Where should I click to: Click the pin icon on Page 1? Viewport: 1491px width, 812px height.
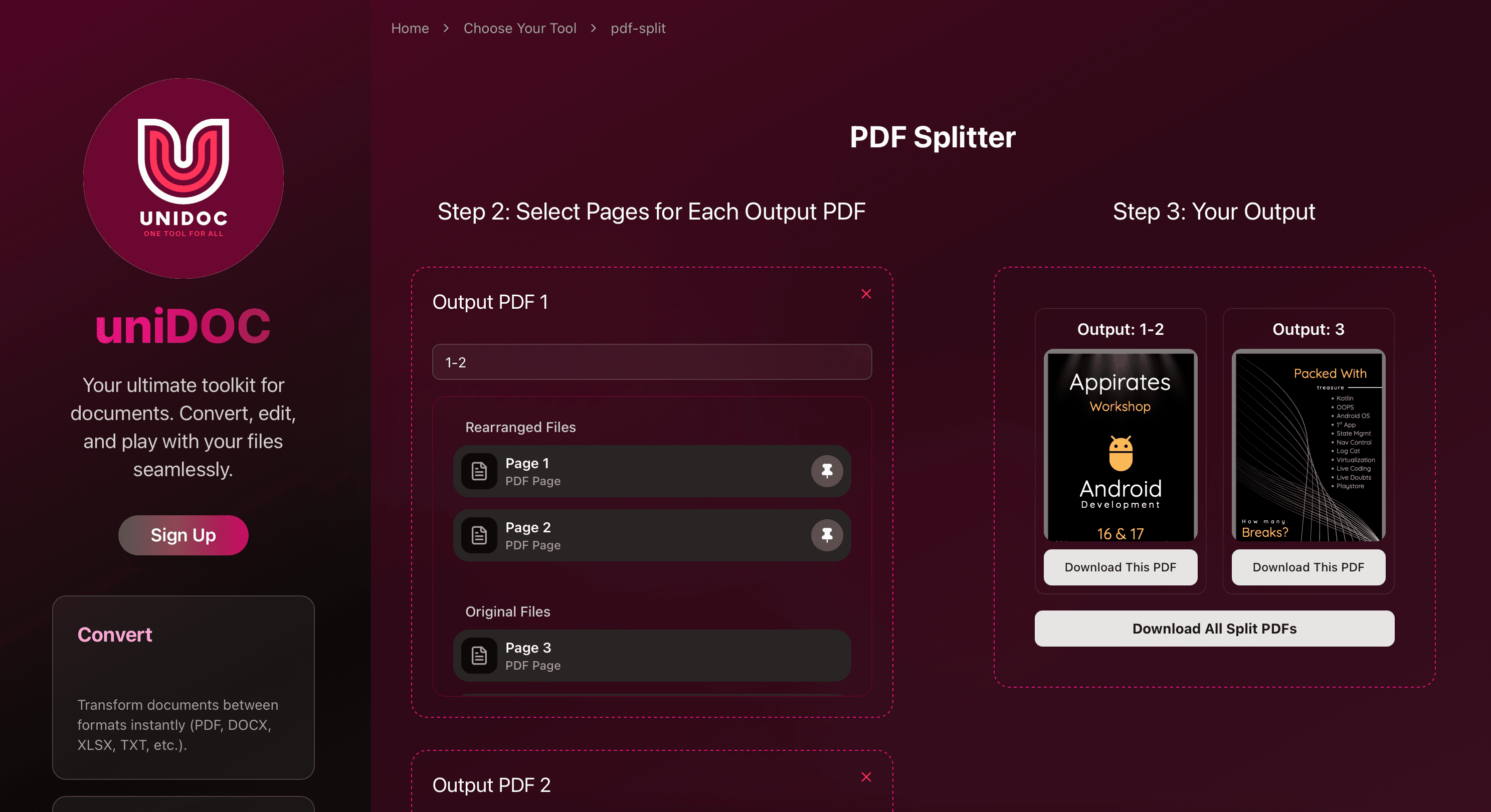[x=827, y=471]
